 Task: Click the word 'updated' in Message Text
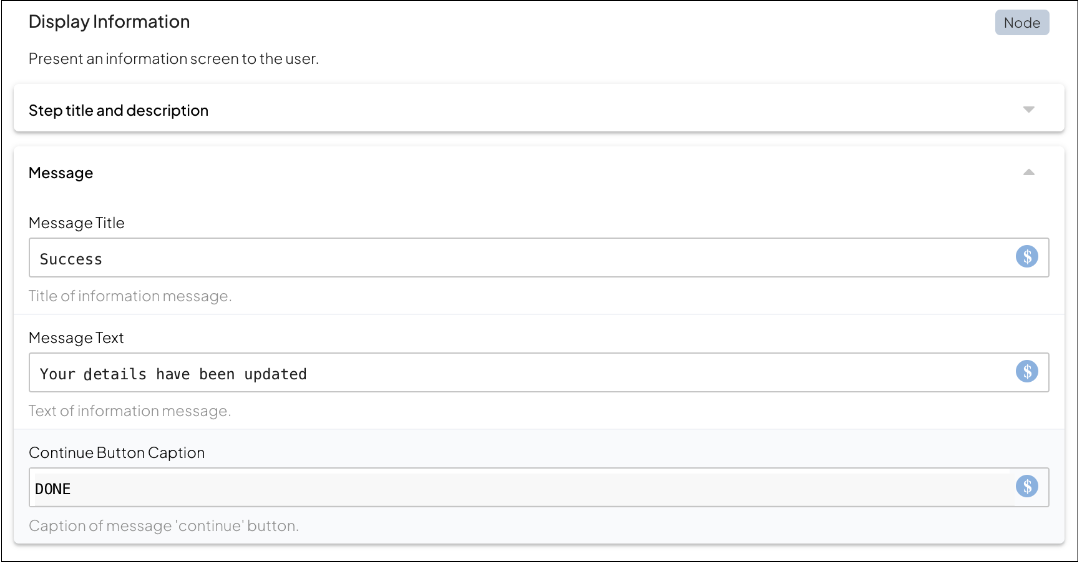click(275, 374)
